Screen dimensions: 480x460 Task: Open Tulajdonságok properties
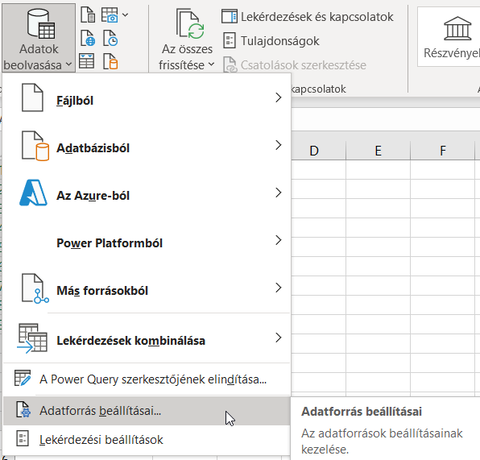[x=271, y=41]
